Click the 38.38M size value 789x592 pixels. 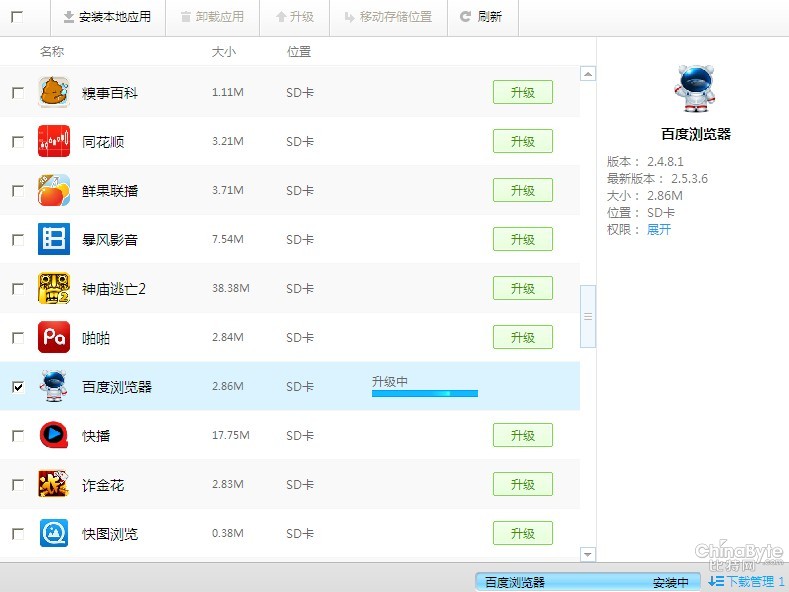tap(230, 288)
